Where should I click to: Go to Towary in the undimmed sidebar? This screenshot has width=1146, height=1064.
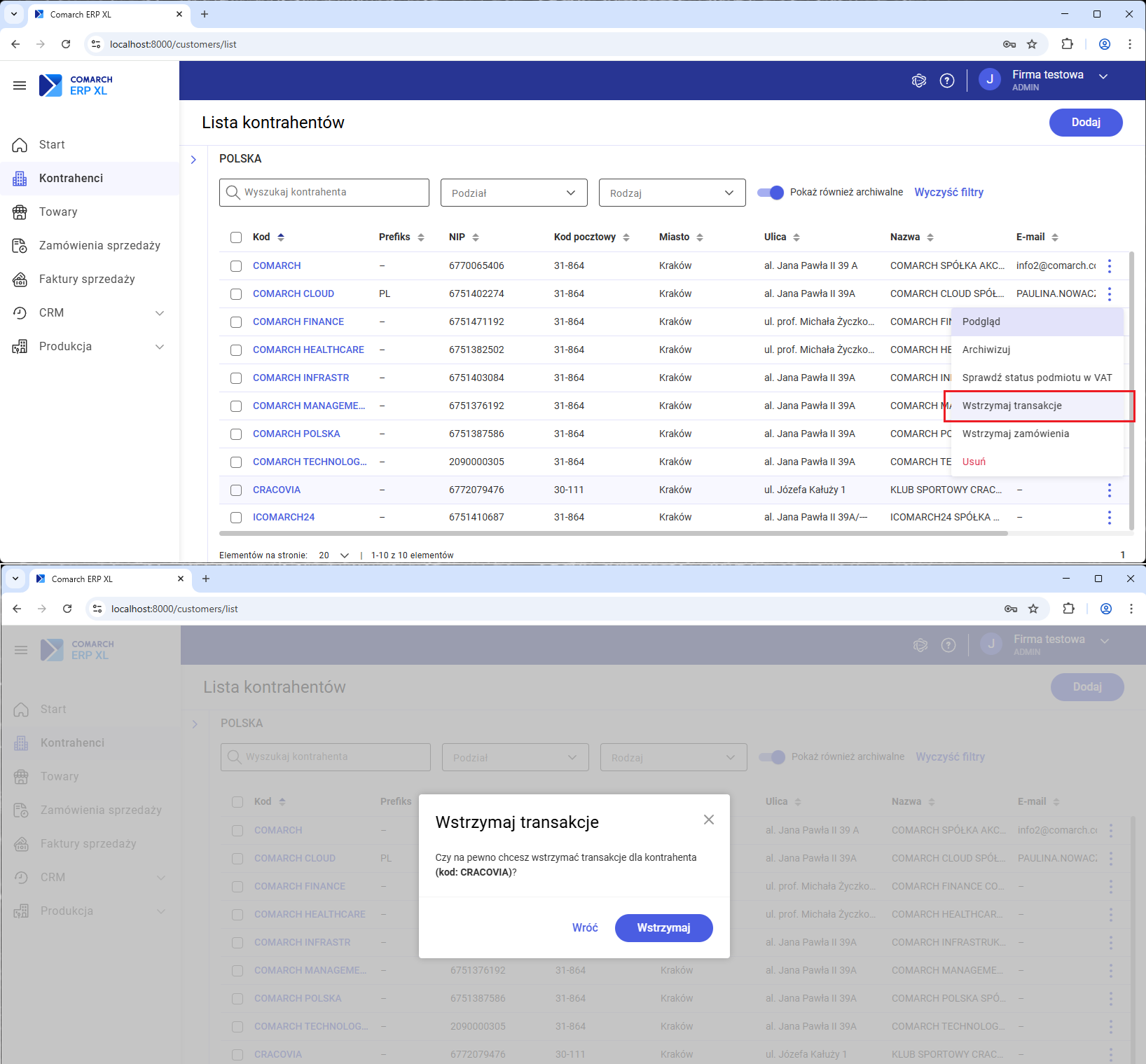click(58, 212)
